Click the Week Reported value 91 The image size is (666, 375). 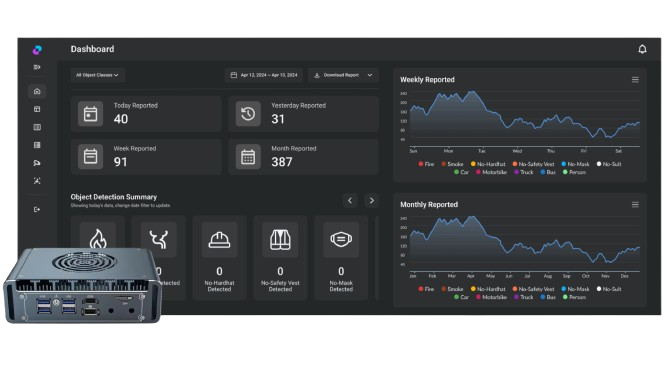(x=120, y=162)
